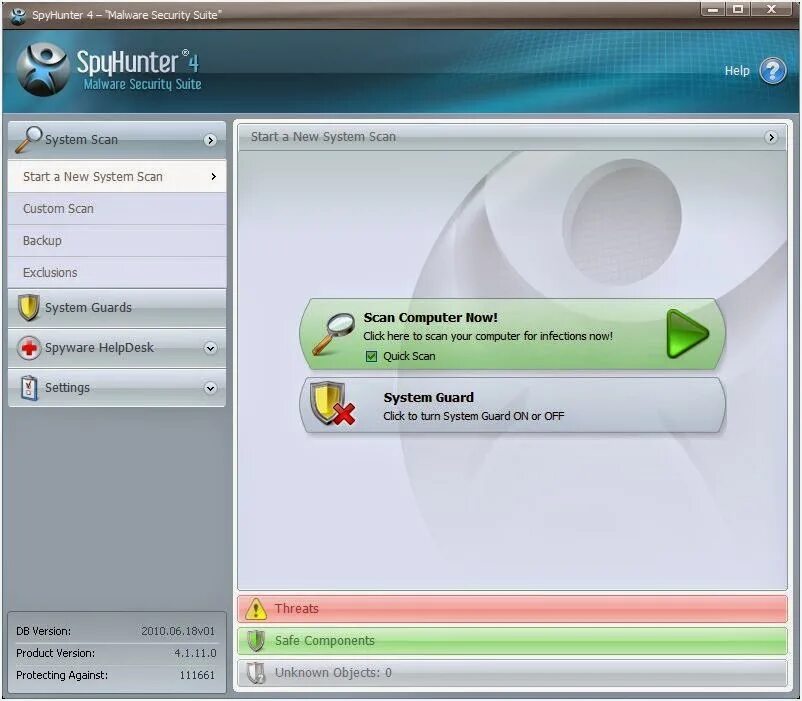Expand Spyware HelpDesk dropdown arrow
The height and width of the screenshot is (701, 802).
210,348
